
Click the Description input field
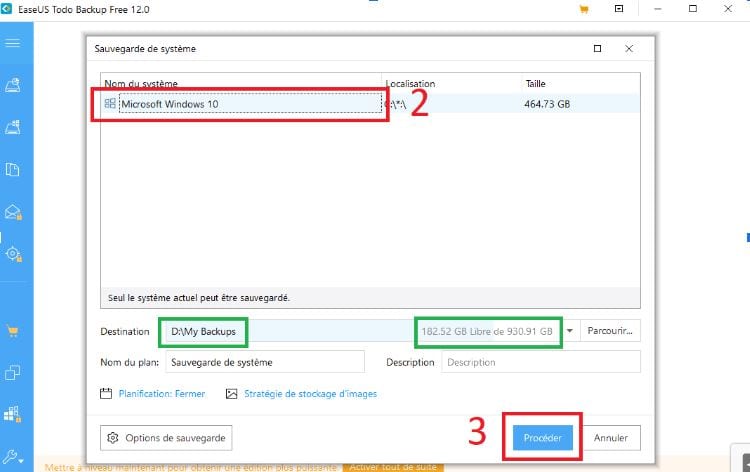[541, 362]
